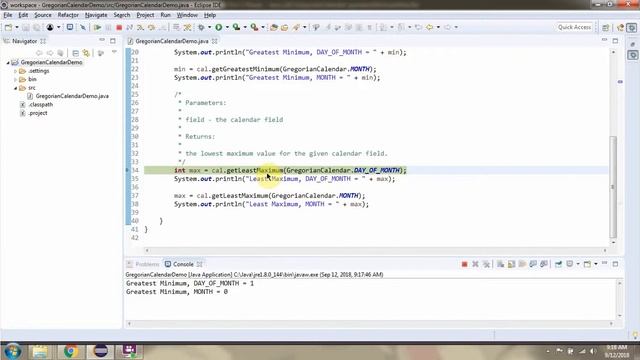This screenshot has width=640, height=360.
Task: Open the Project menu
Action: click(145, 15)
